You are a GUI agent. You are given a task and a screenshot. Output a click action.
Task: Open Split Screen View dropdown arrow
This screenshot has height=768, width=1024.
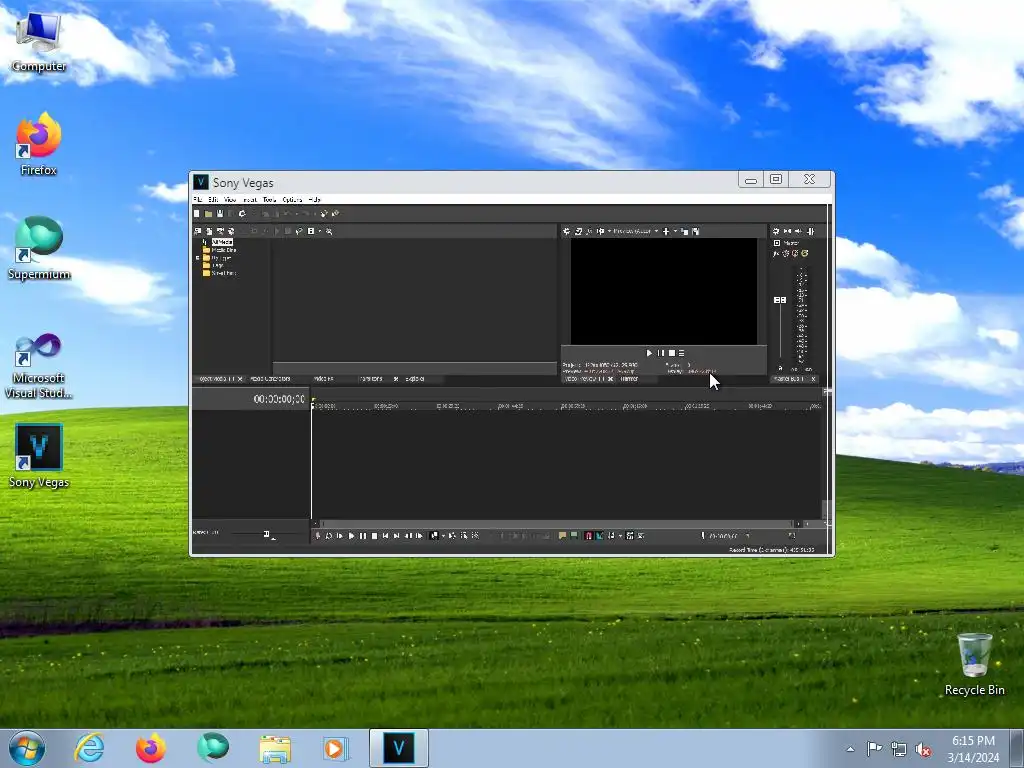(609, 231)
